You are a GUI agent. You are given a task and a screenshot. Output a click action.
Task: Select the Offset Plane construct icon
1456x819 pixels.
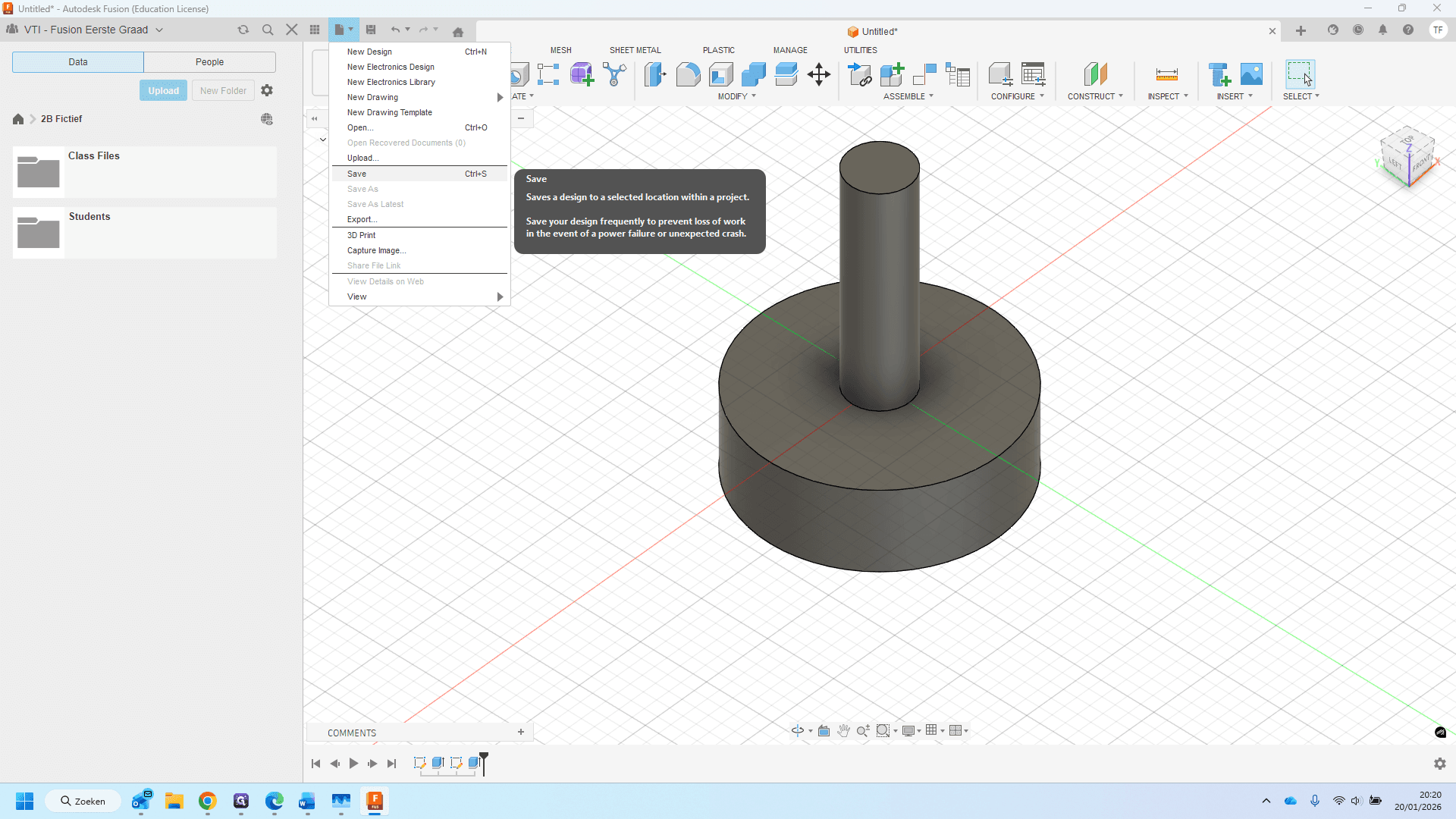1095,74
